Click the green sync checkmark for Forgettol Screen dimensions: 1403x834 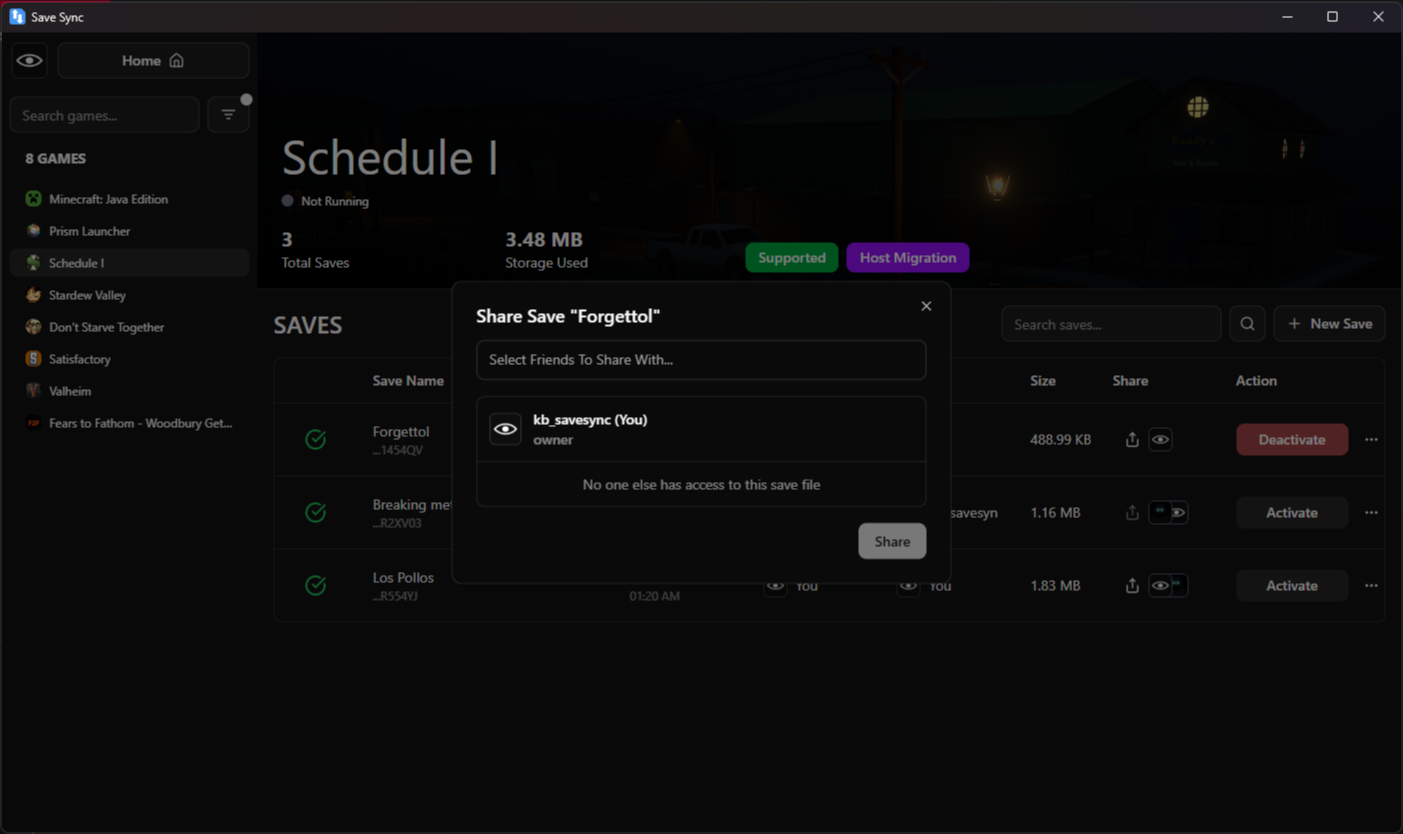pyautogui.click(x=315, y=440)
